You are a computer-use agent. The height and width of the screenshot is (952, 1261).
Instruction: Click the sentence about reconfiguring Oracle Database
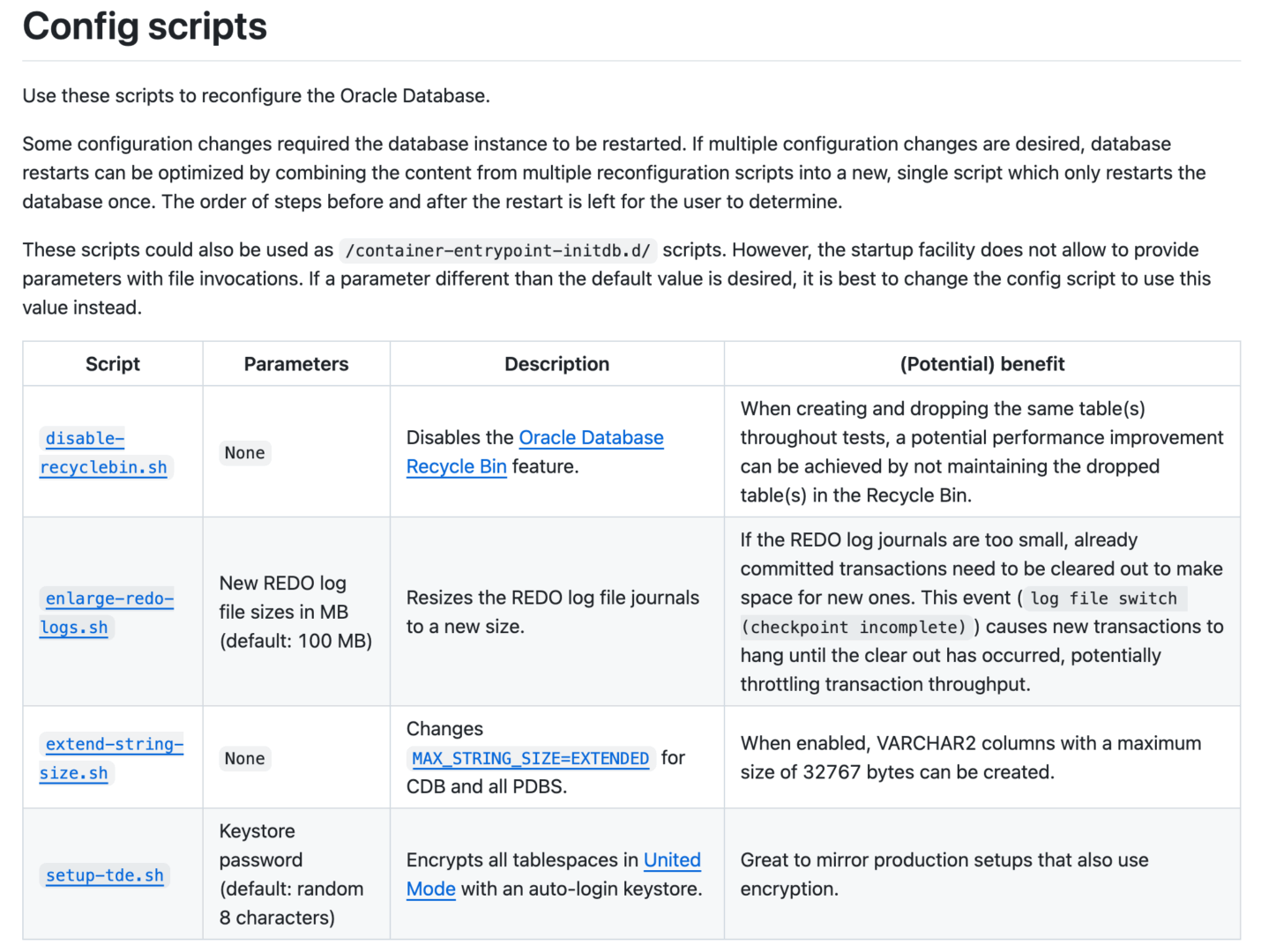(x=256, y=96)
